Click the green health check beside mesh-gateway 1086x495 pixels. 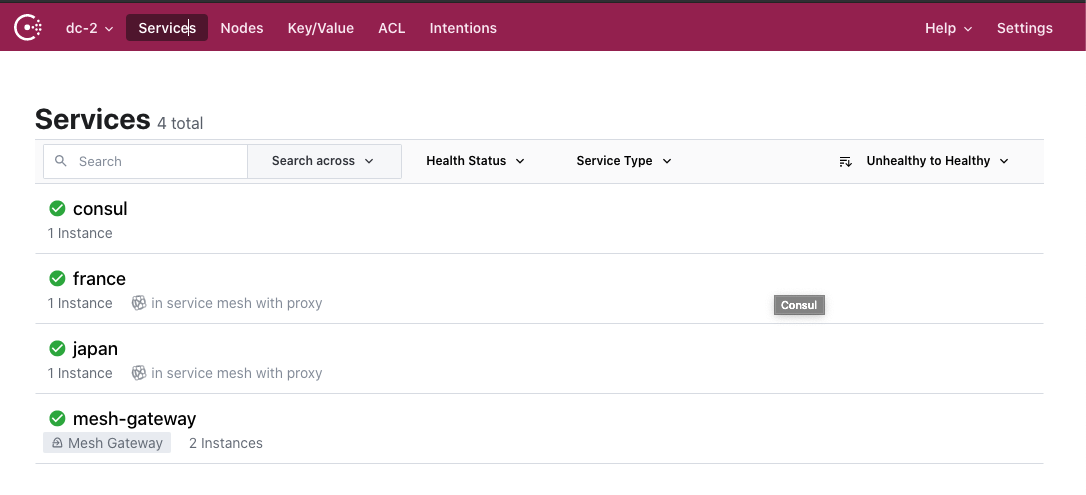[x=57, y=419]
